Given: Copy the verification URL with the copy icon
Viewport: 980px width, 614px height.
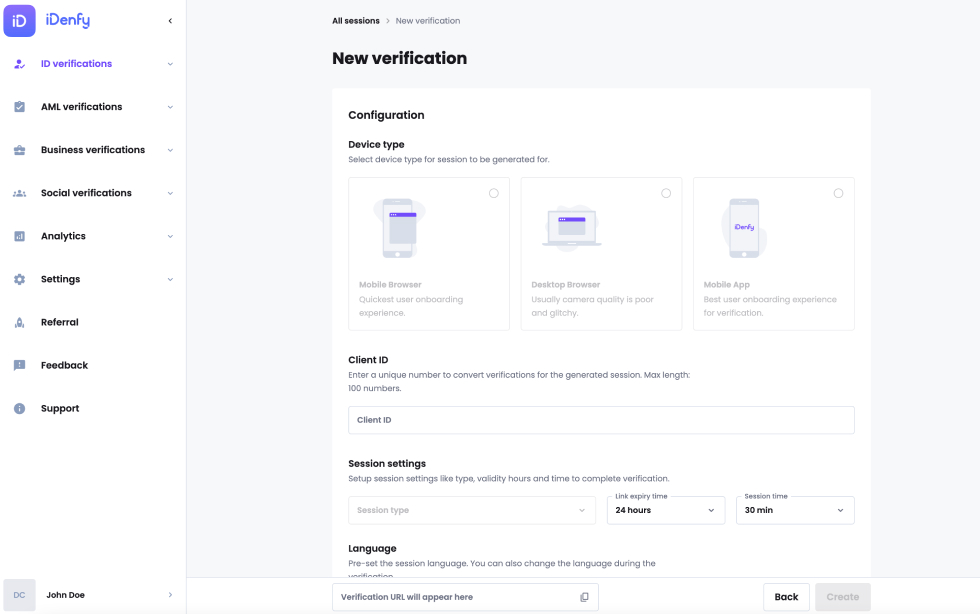Looking at the screenshot, I should 583,595.
